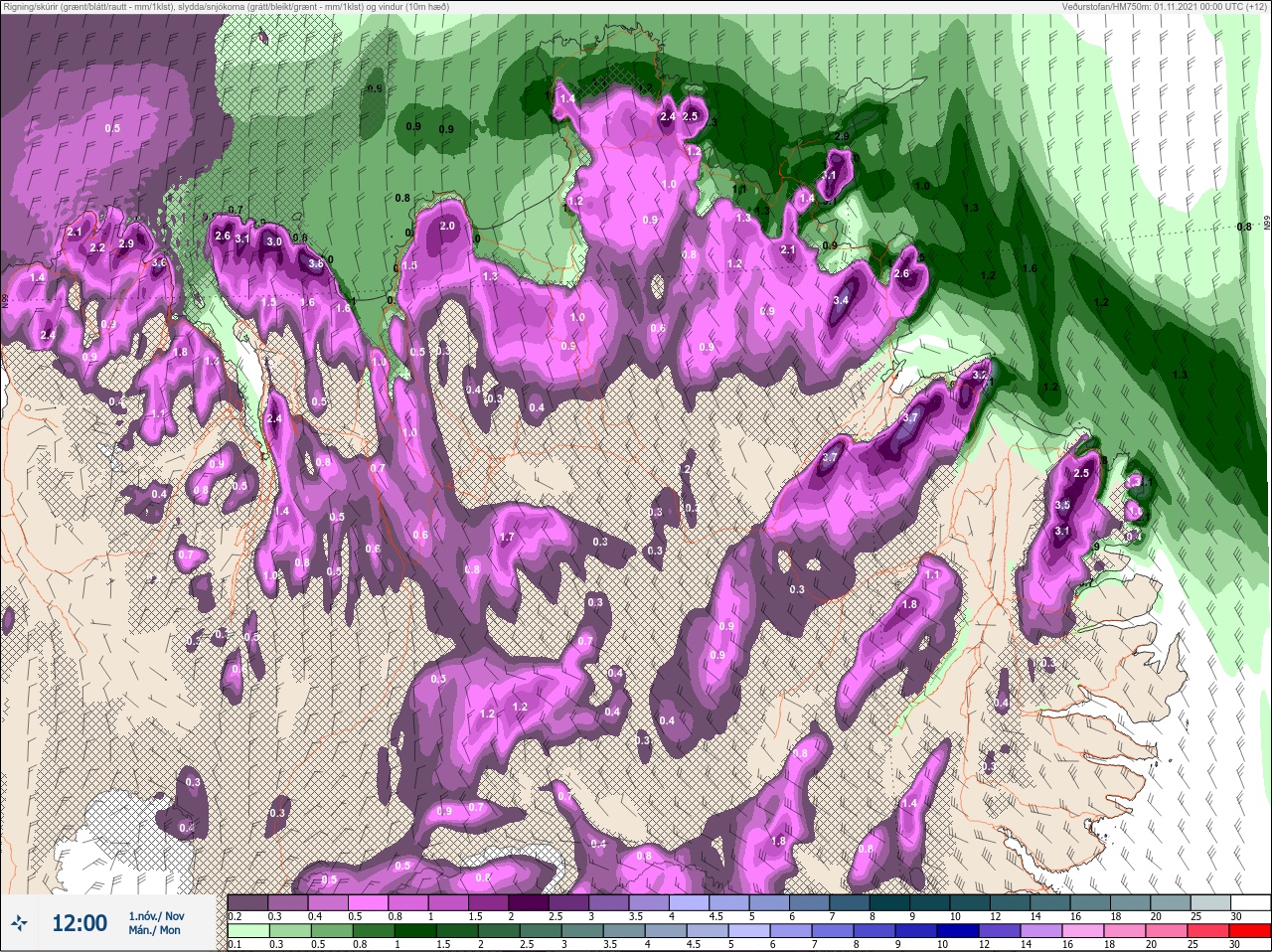Click the 3.5 snowfall value on the map
Image resolution: width=1272 pixels, height=952 pixels.
pos(1061,506)
